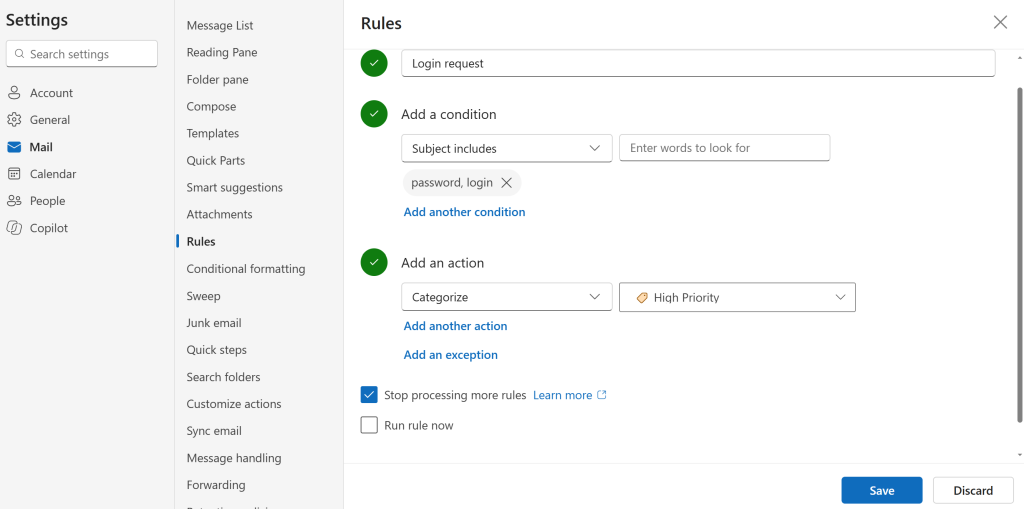Image resolution: width=1024 pixels, height=509 pixels.
Task: Open Sweep settings page
Action: pos(204,296)
